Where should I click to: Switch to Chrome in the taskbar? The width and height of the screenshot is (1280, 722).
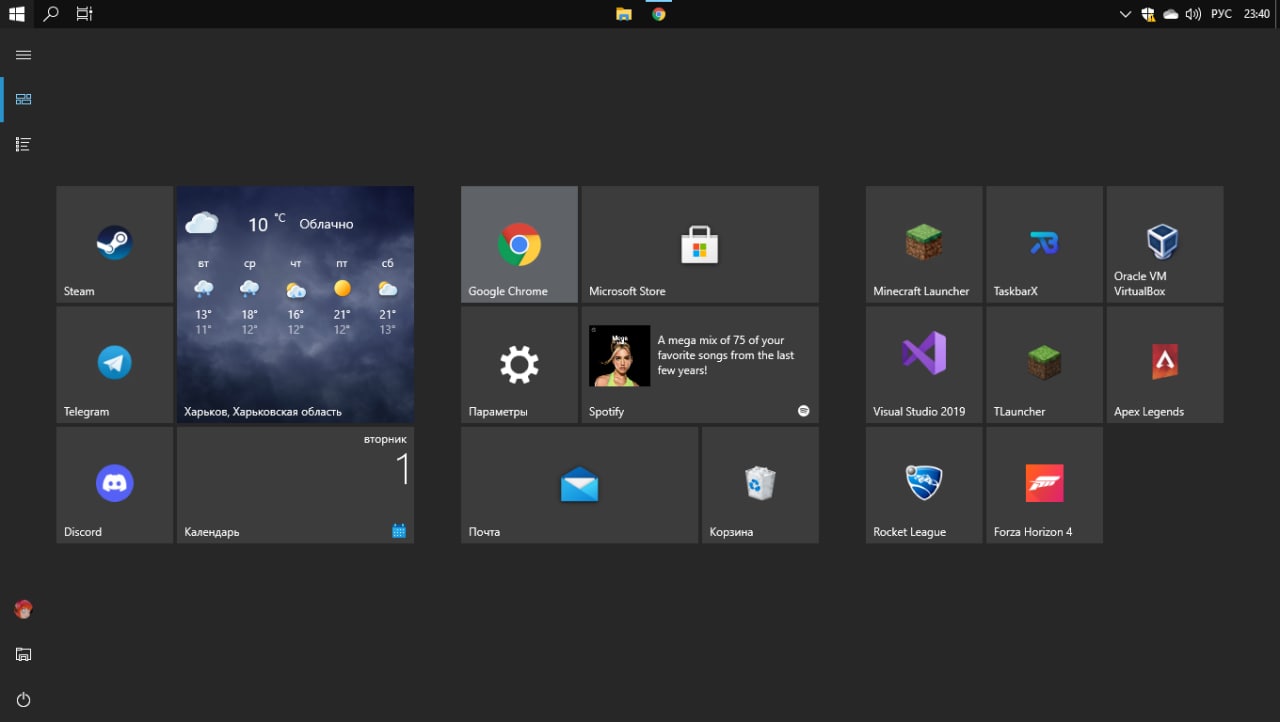point(658,14)
